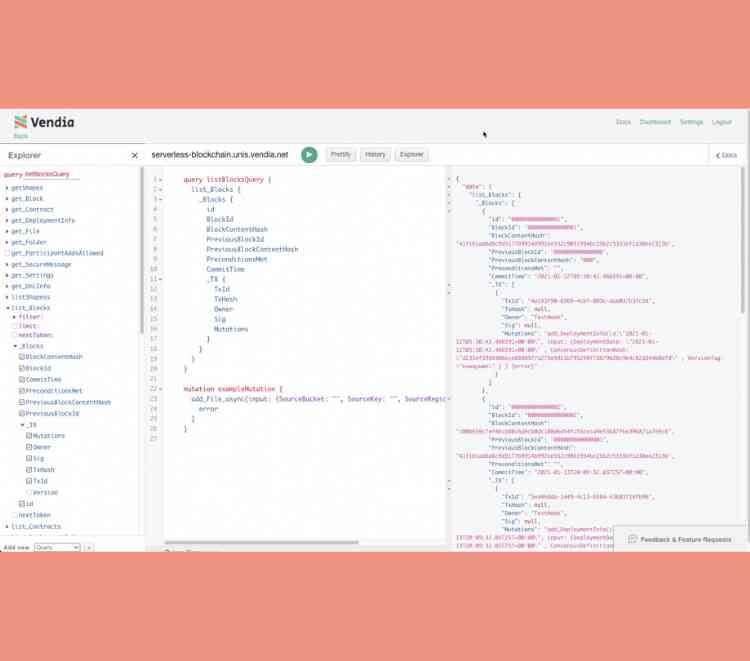Toggle the TxId field checkbox

point(29,481)
